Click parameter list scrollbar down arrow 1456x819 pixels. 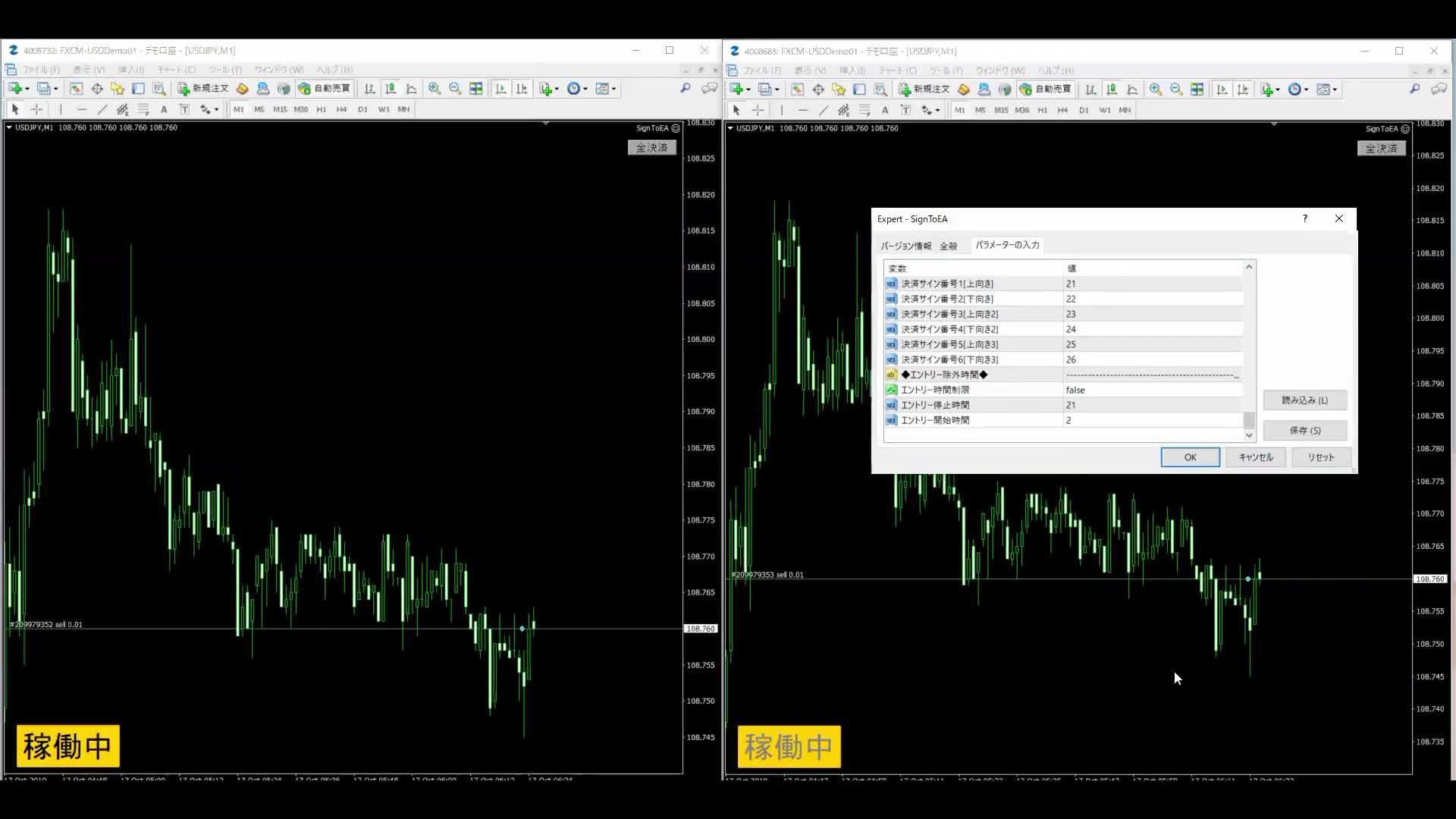(1249, 435)
